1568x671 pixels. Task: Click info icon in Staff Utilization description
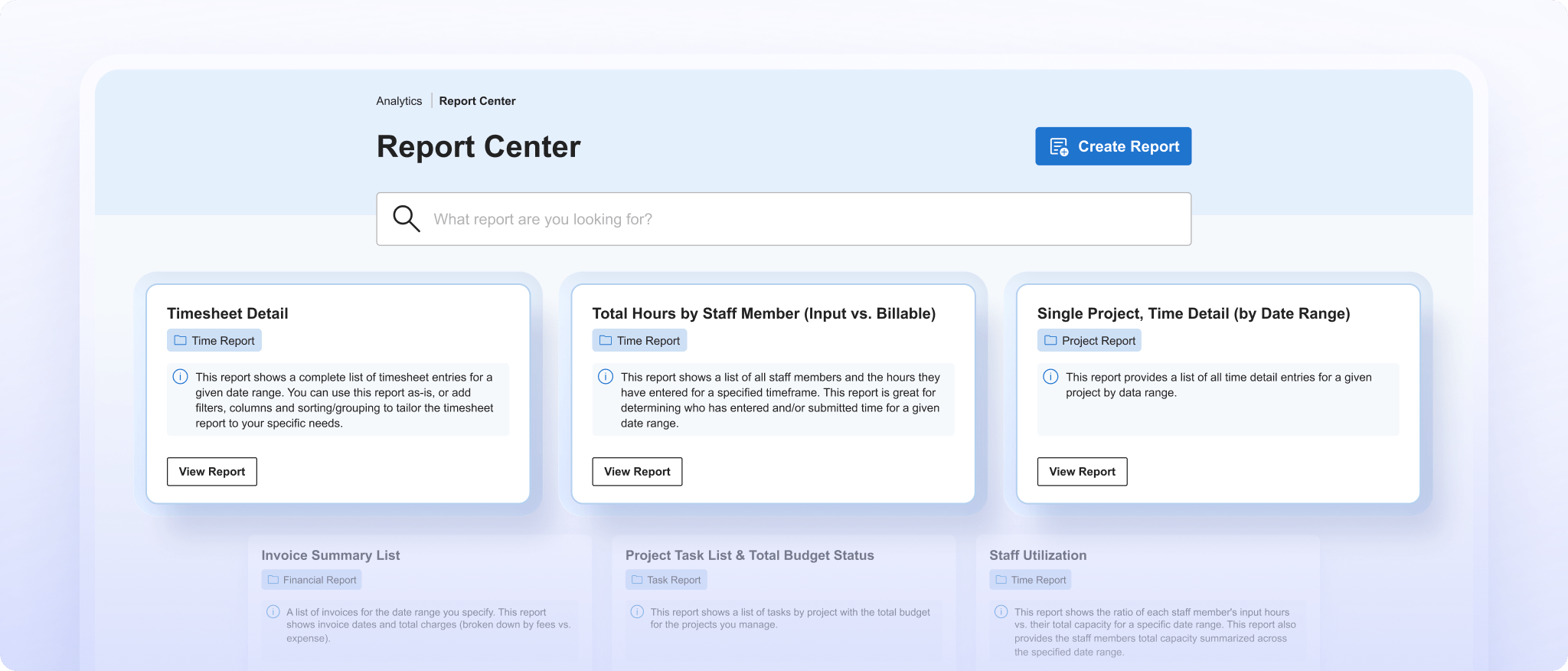[1001, 612]
